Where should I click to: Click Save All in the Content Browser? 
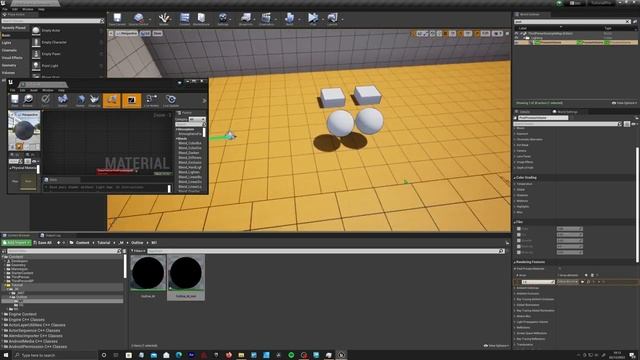point(42,243)
